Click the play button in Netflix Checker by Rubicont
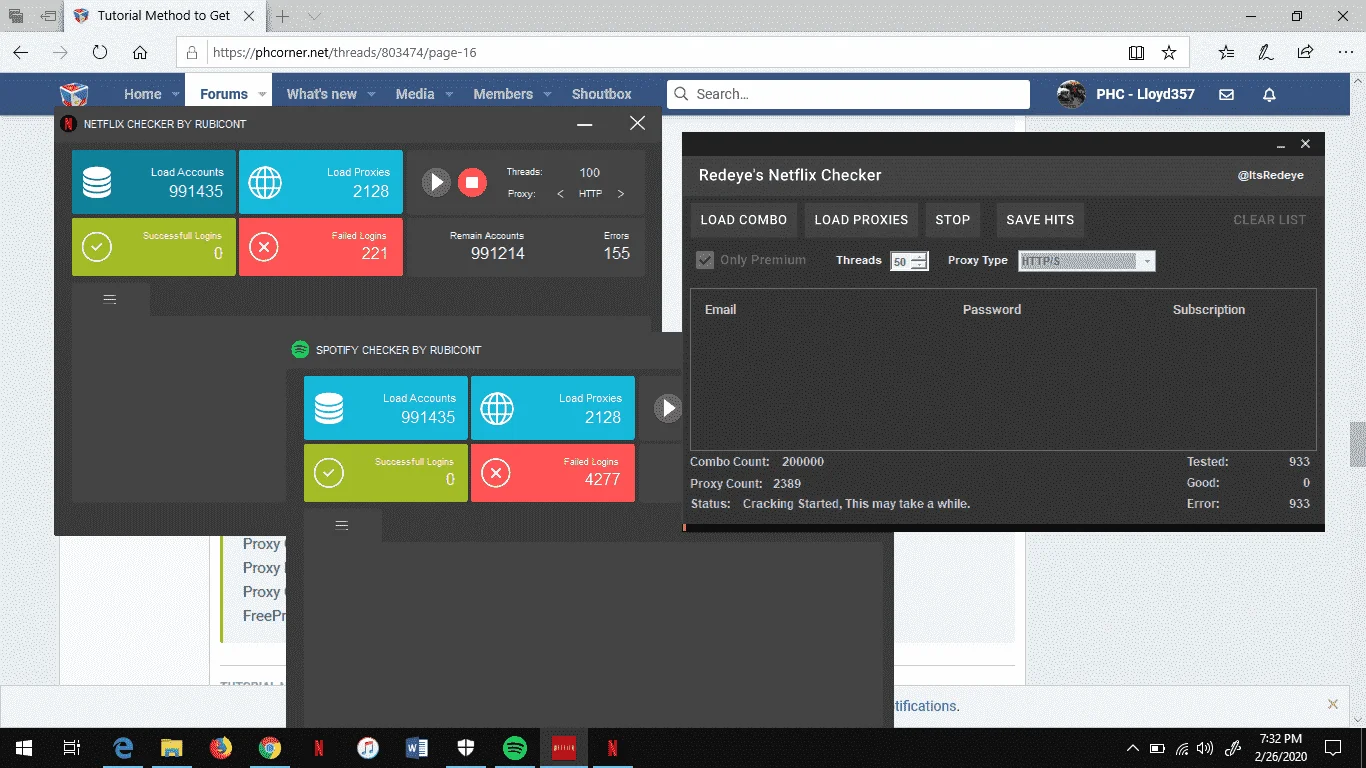 tap(436, 182)
